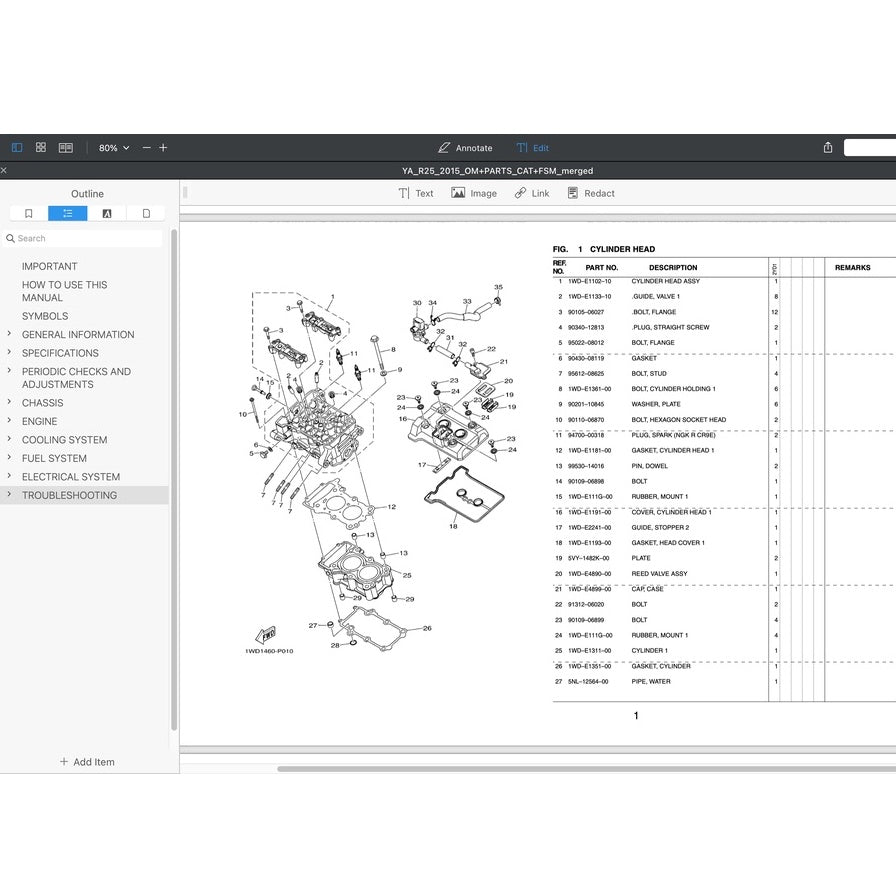
Task: Click Add Item in the outline
Action: click(87, 762)
